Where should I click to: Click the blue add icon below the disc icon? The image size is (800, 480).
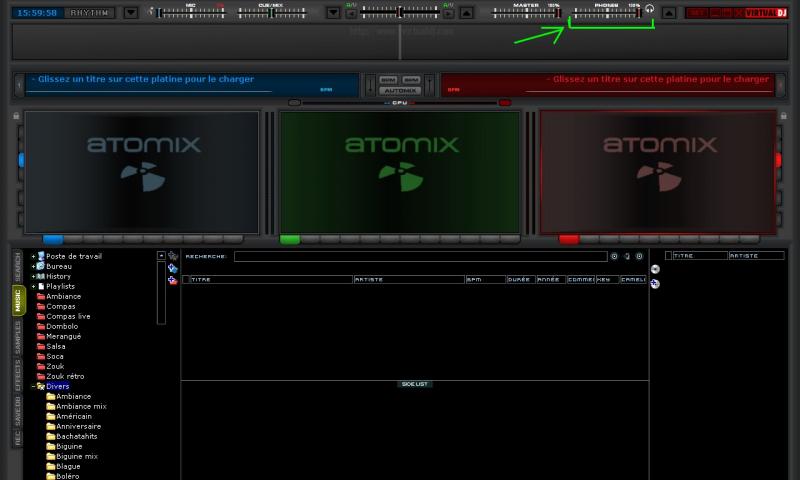pos(655,284)
